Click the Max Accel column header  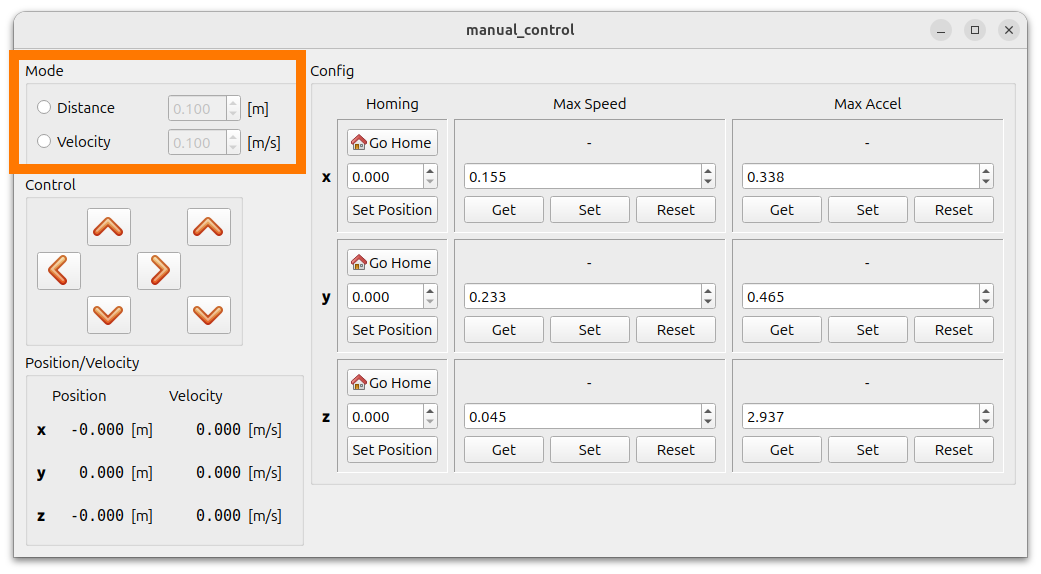[x=868, y=104]
